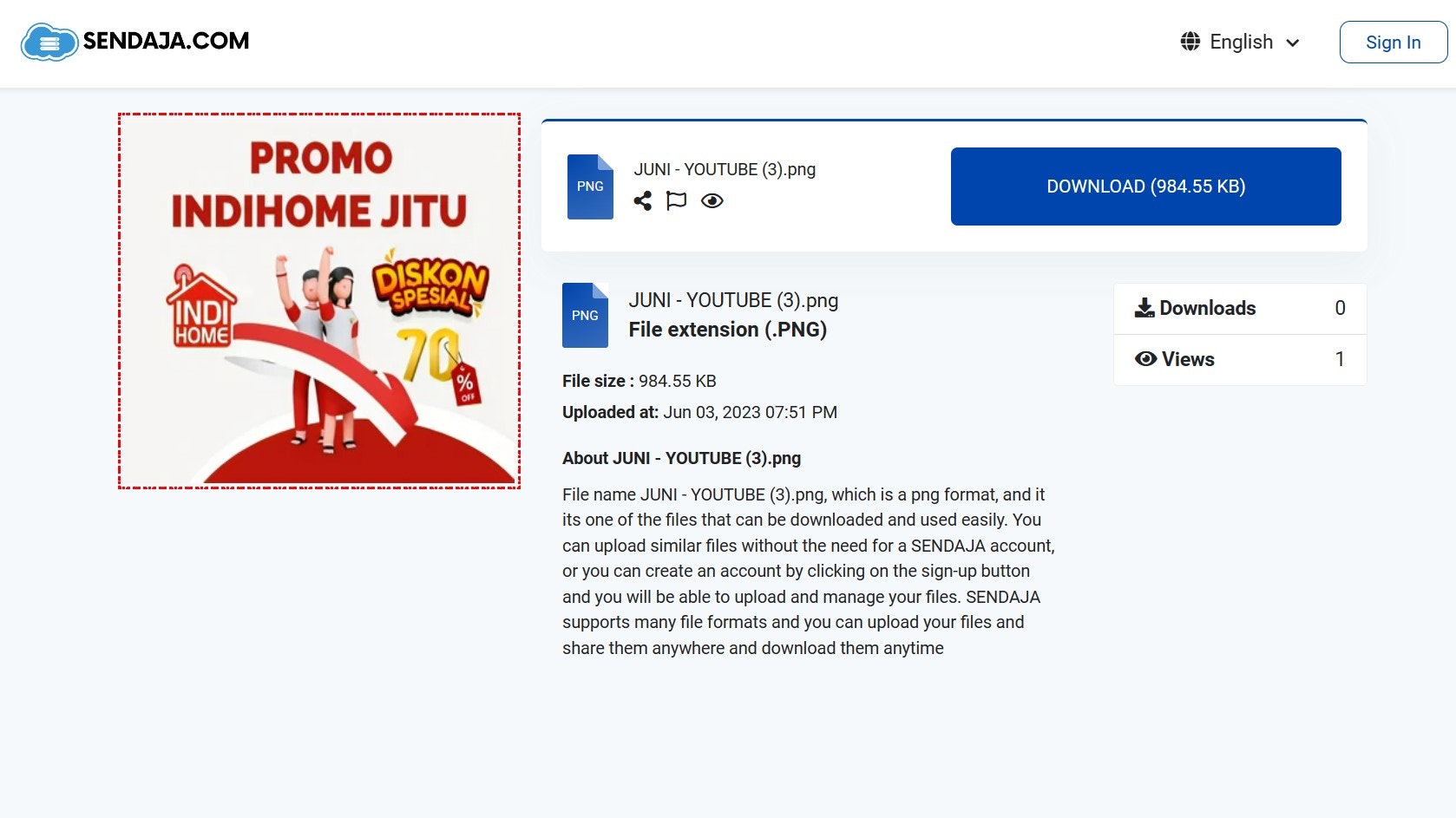
Task: Open the SENDAJA.COM home link
Action: (x=134, y=42)
